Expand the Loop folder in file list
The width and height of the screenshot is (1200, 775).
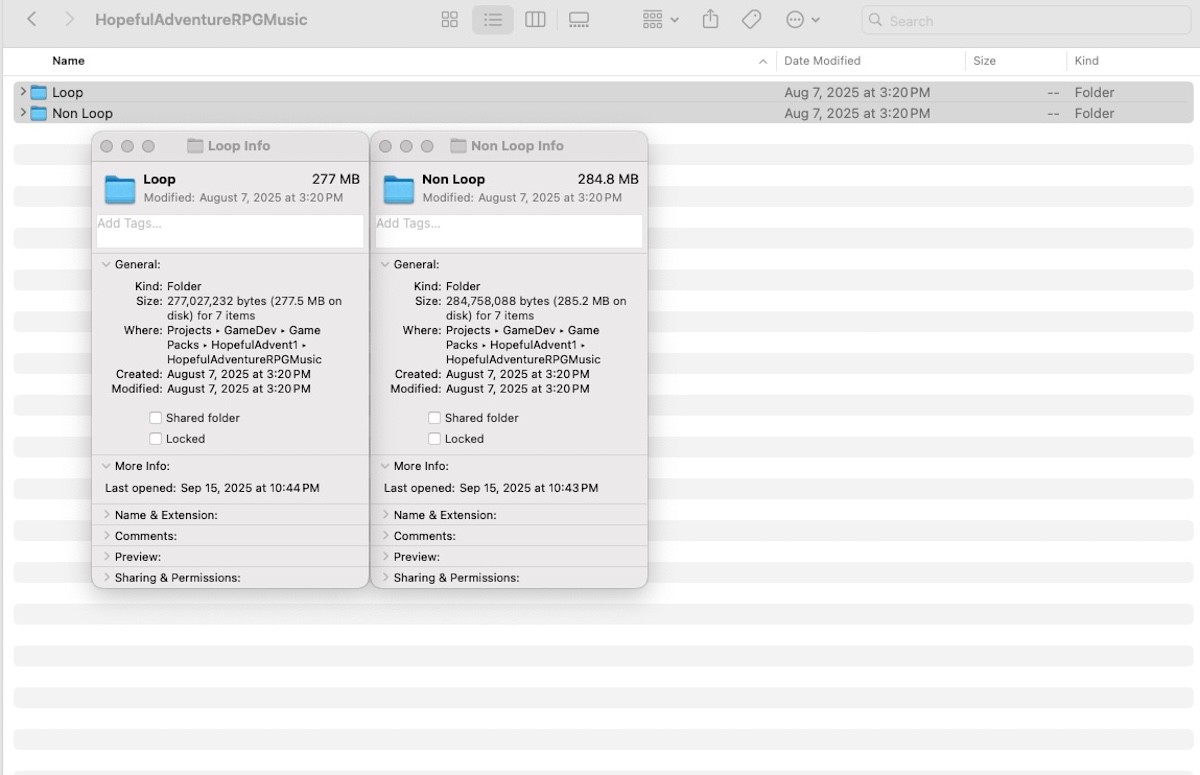(x=23, y=92)
